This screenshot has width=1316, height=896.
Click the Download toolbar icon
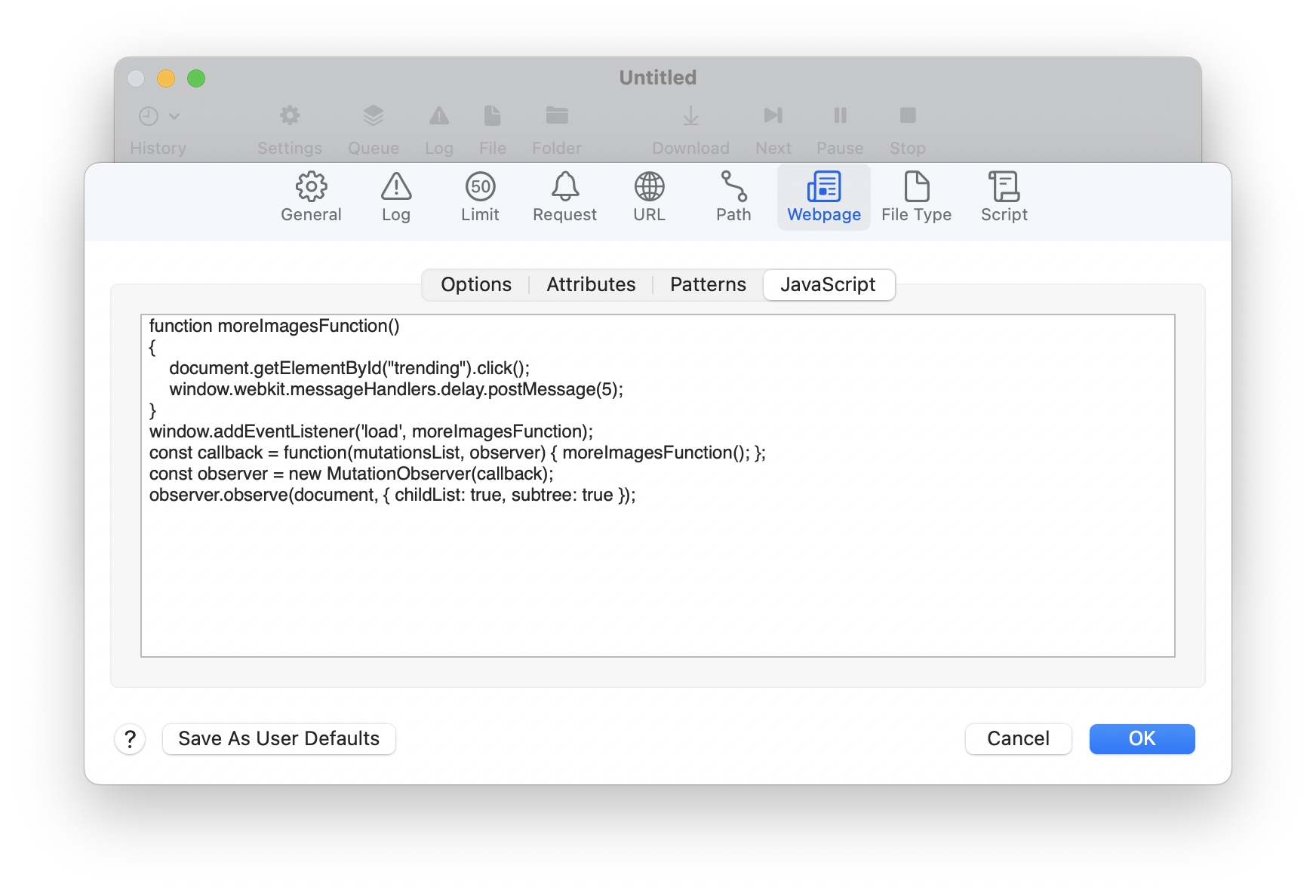pos(690,116)
